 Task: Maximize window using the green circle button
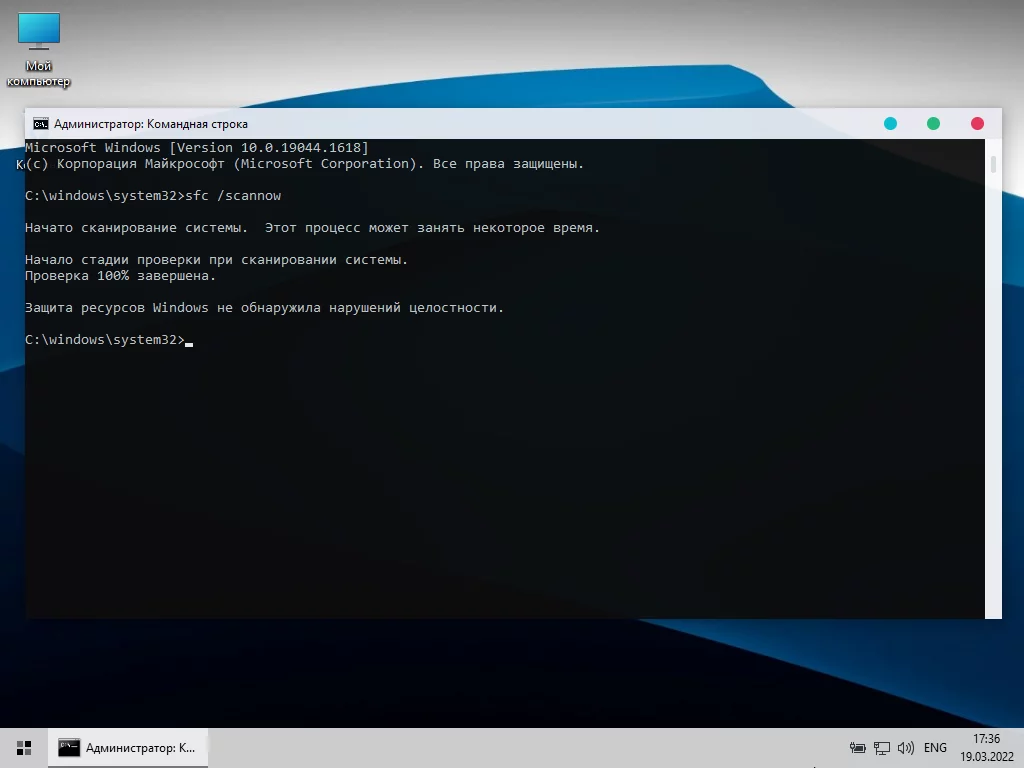(x=933, y=123)
